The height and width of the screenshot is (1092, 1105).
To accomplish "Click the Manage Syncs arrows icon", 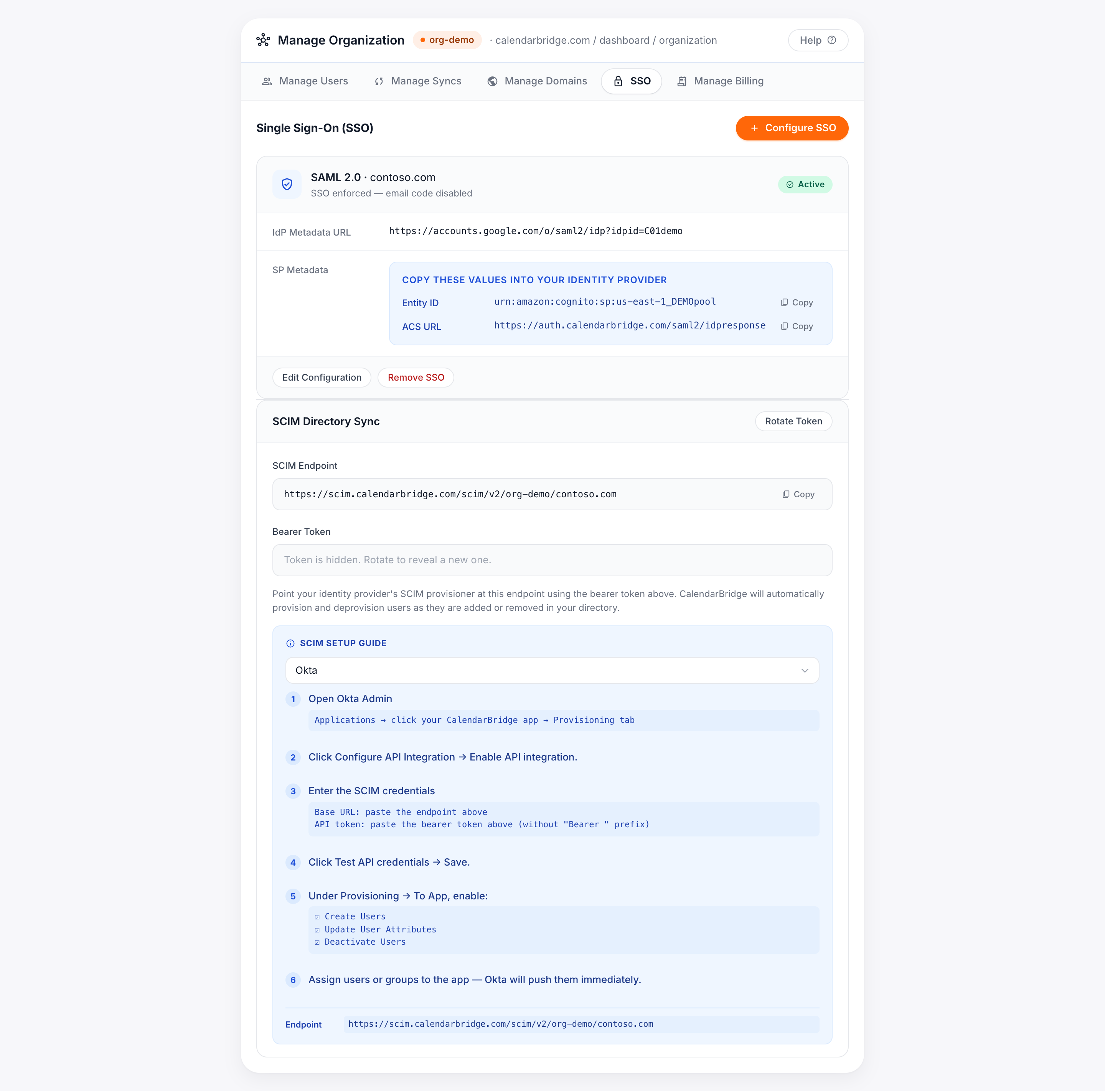I will (379, 81).
